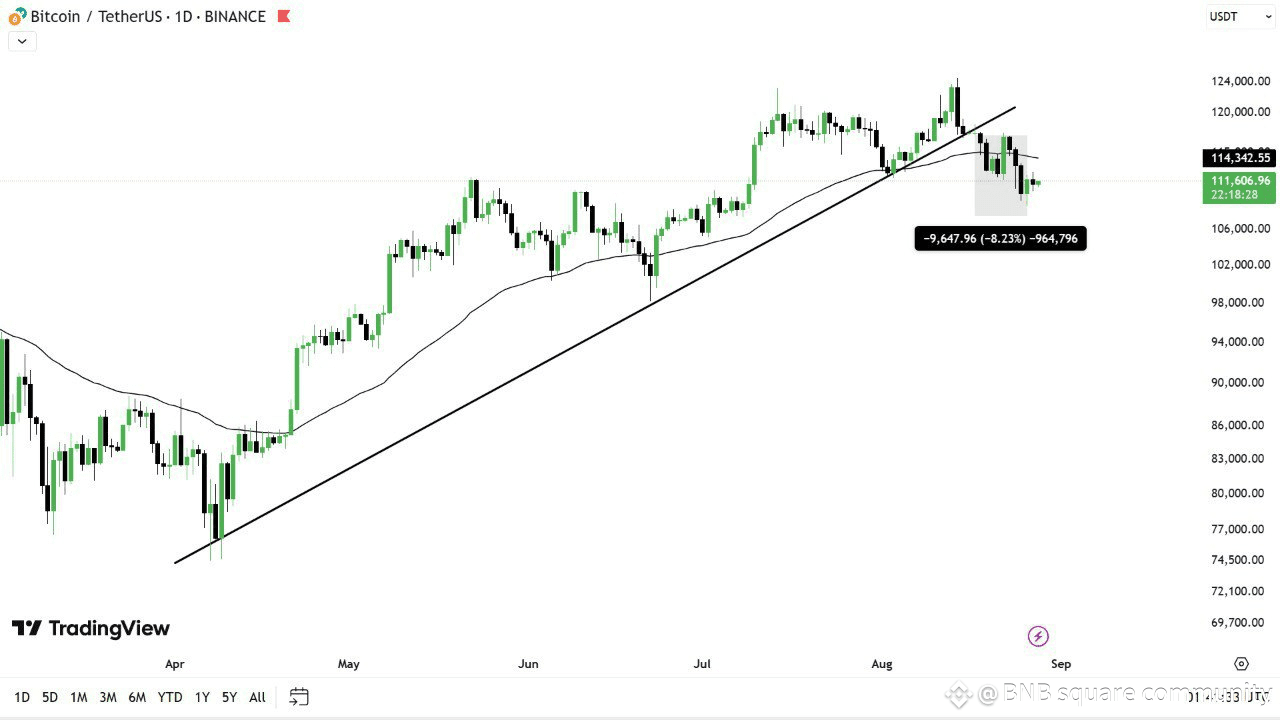The width and height of the screenshot is (1280, 720).
Task: Open the go-to-date calendar icon
Action: 299,697
